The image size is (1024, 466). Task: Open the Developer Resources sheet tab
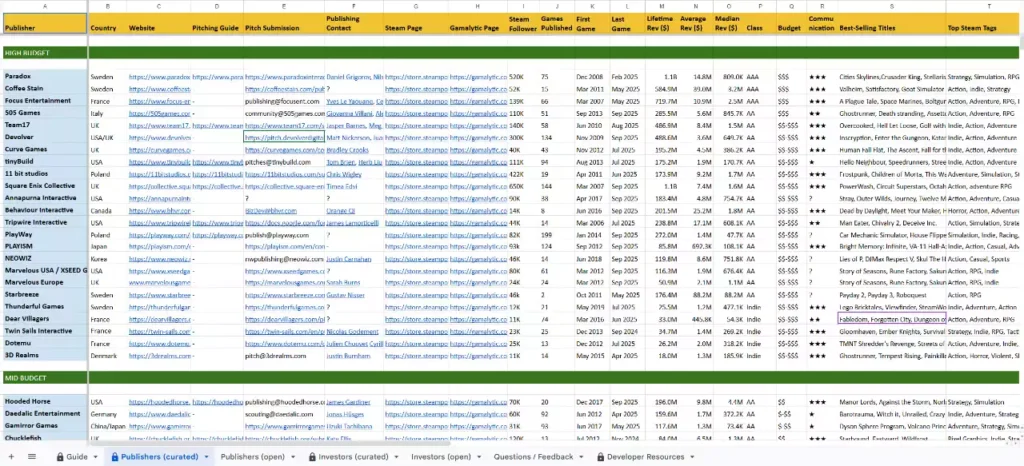[x=645, y=457]
